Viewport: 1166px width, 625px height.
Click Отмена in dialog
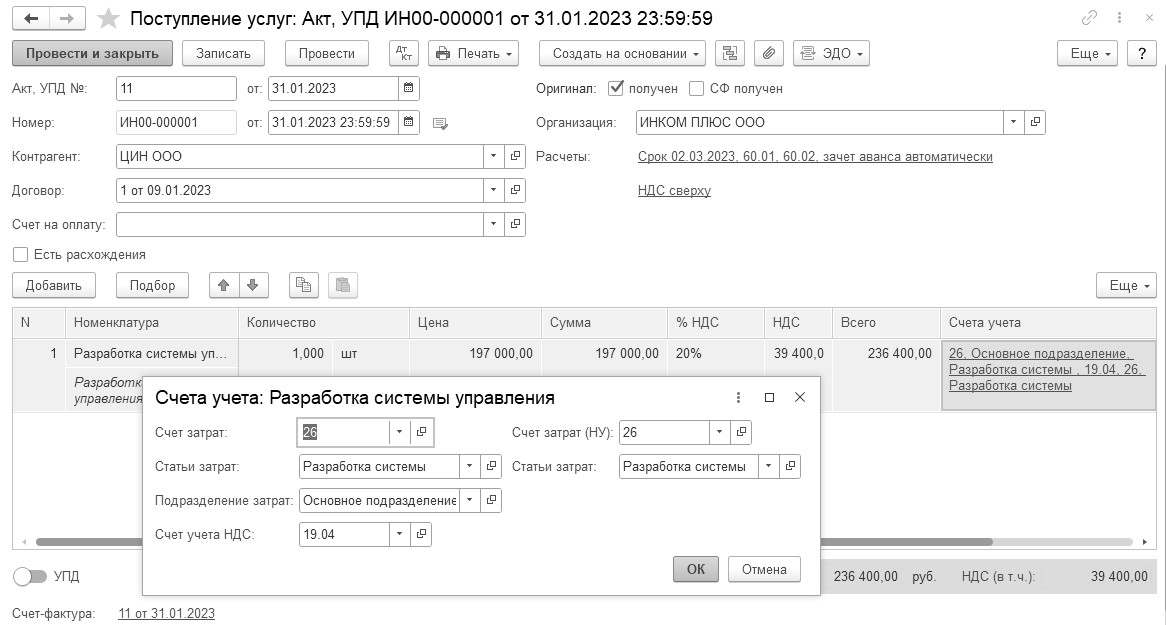pyautogui.click(x=764, y=569)
